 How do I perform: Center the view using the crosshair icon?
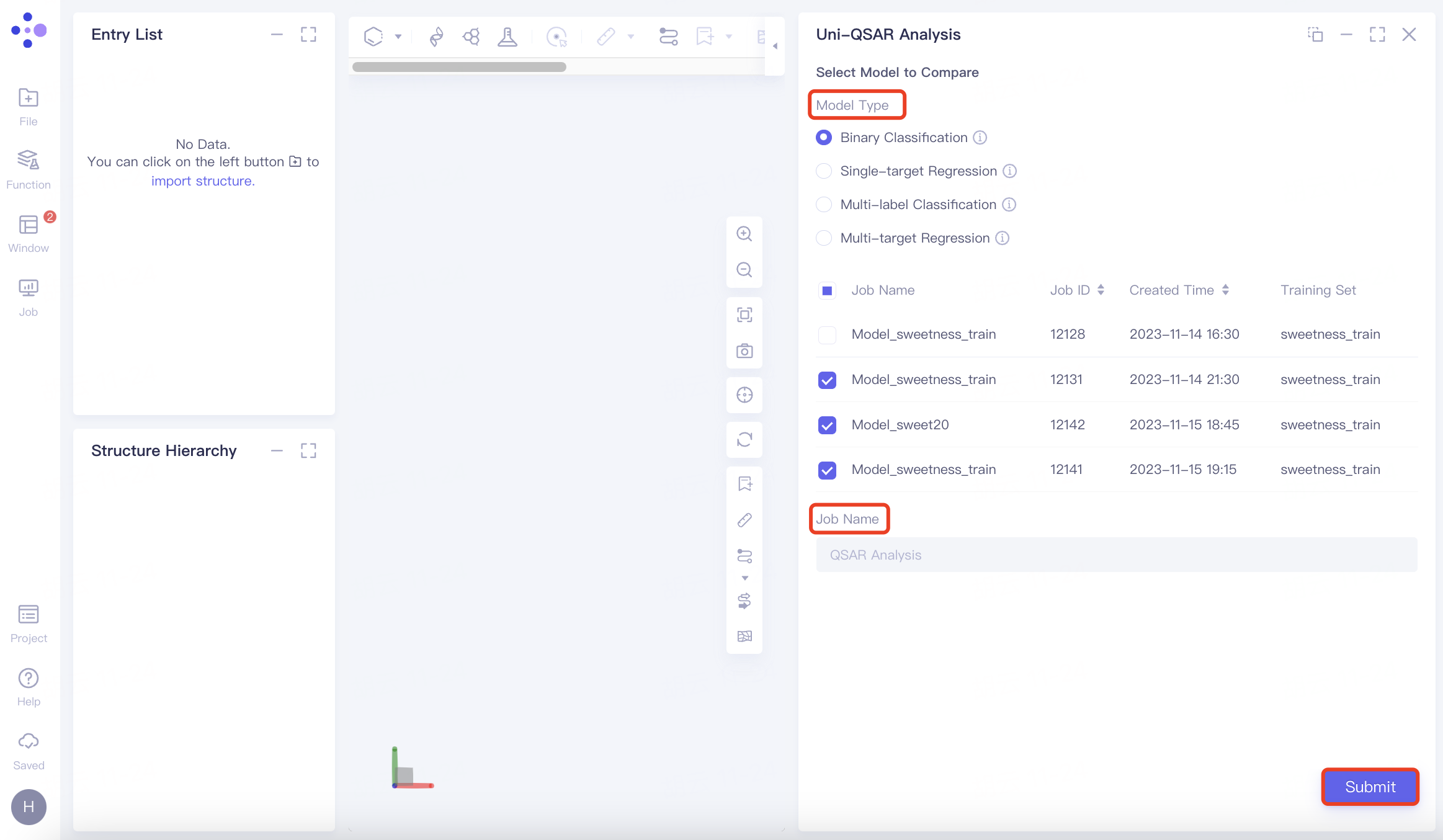tap(744, 395)
